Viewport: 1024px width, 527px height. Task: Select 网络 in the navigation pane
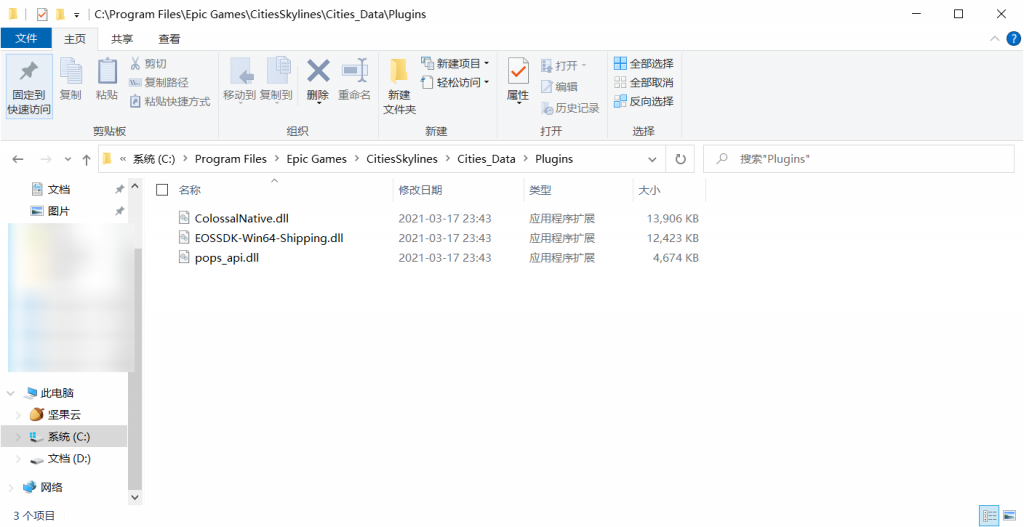coord(52,487)
